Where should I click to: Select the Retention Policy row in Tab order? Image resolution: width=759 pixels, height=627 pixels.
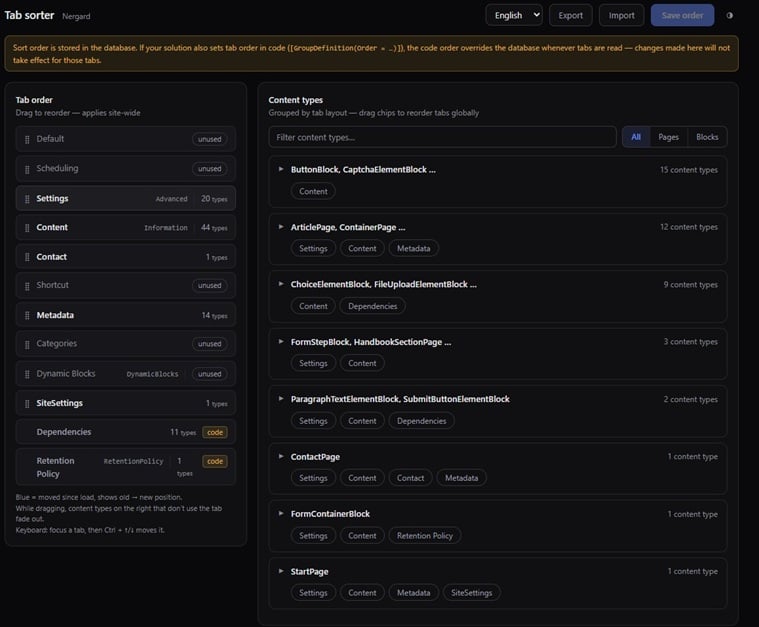click(x=125, y=467)
